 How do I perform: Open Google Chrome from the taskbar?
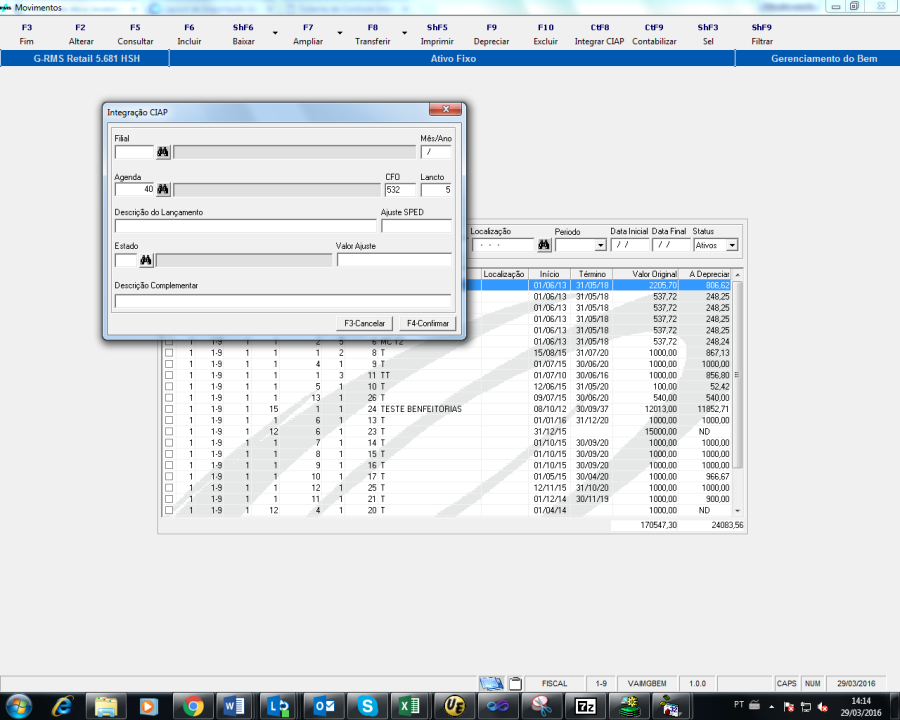tap(193, 706)
